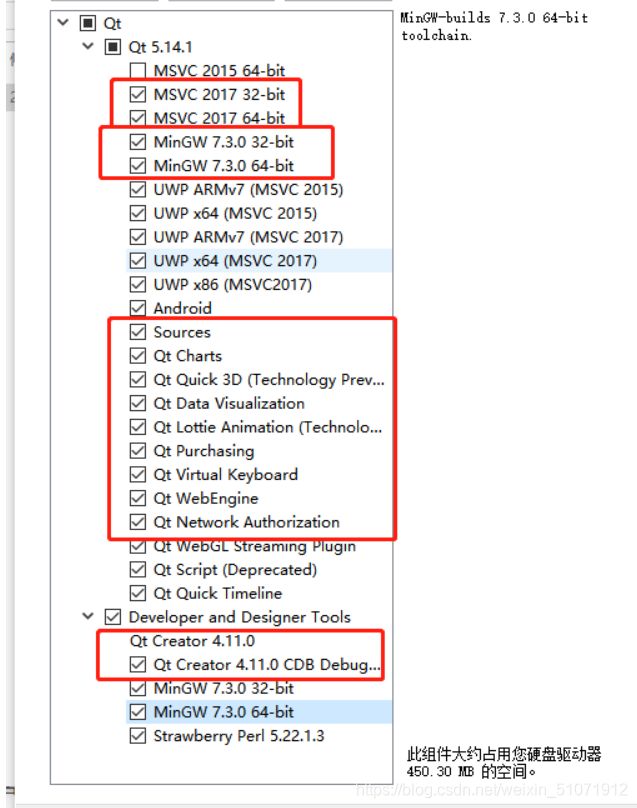Uncheck UWP x64 (MSVC 2015)
Screen dimensions: 637x808
coord(138,213)
